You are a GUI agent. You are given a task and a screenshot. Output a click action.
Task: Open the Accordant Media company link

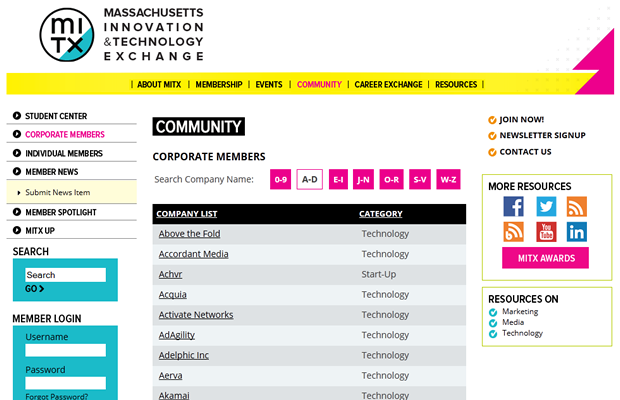point(193,254)
